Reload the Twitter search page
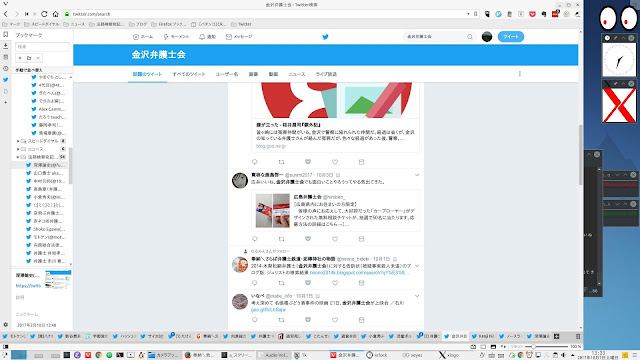 click(x=44, y=14)
